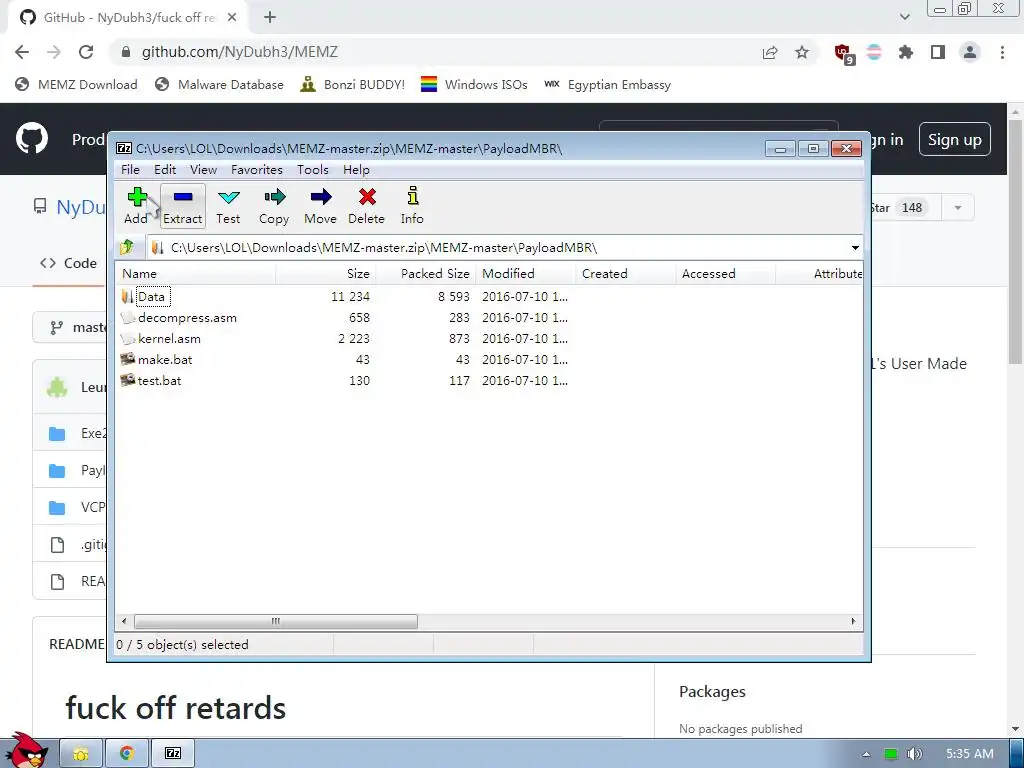Toggle the Chrome side panel icon

point(938,52)
